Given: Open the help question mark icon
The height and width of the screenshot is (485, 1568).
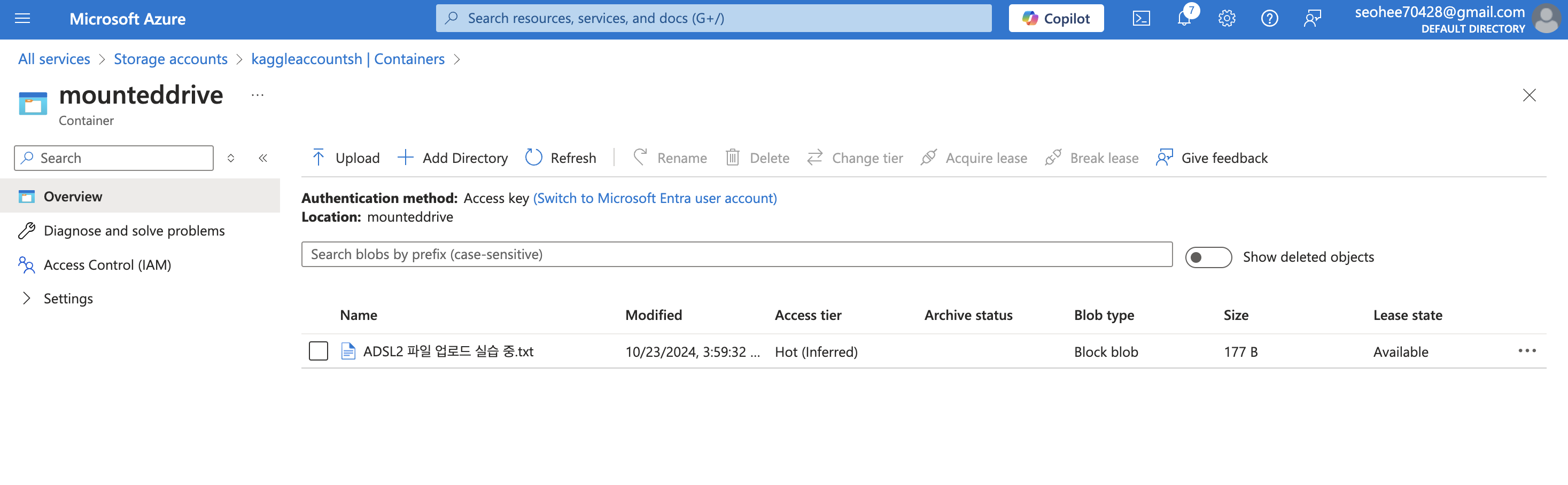Looking at the screenshot, I should pos(1269,18).
